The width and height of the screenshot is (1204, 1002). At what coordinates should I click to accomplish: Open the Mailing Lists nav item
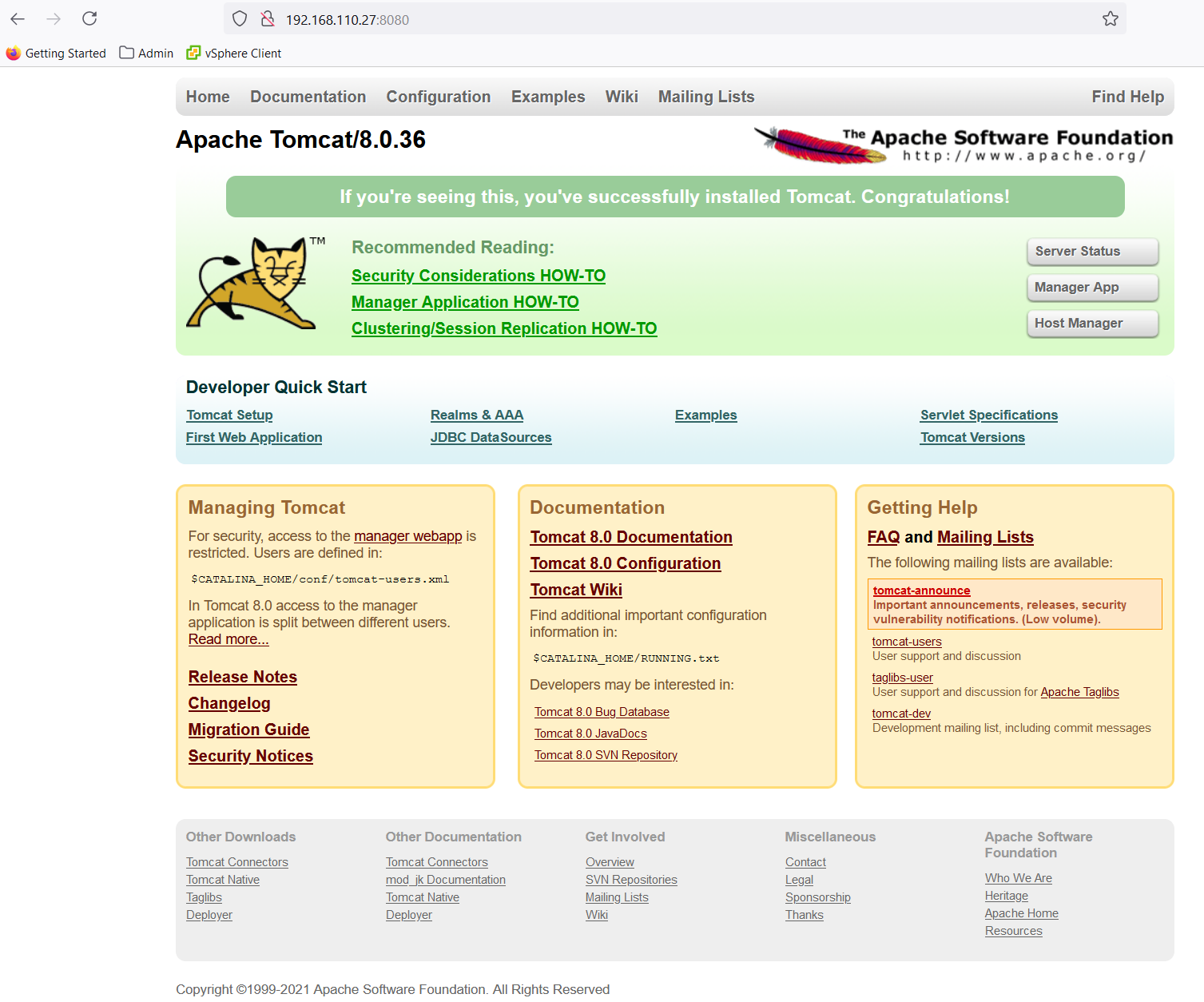706,97
